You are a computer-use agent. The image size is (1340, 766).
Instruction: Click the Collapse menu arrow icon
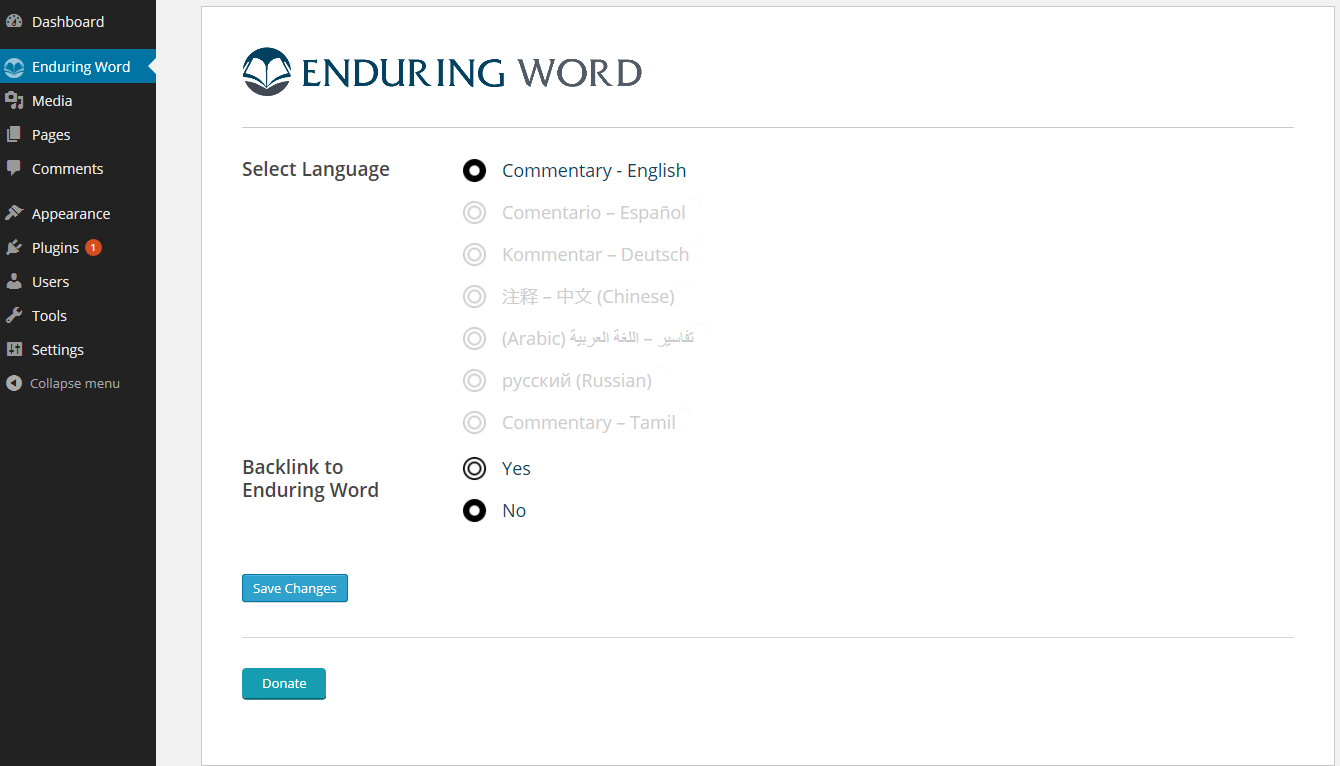click(x=14, y=383)
